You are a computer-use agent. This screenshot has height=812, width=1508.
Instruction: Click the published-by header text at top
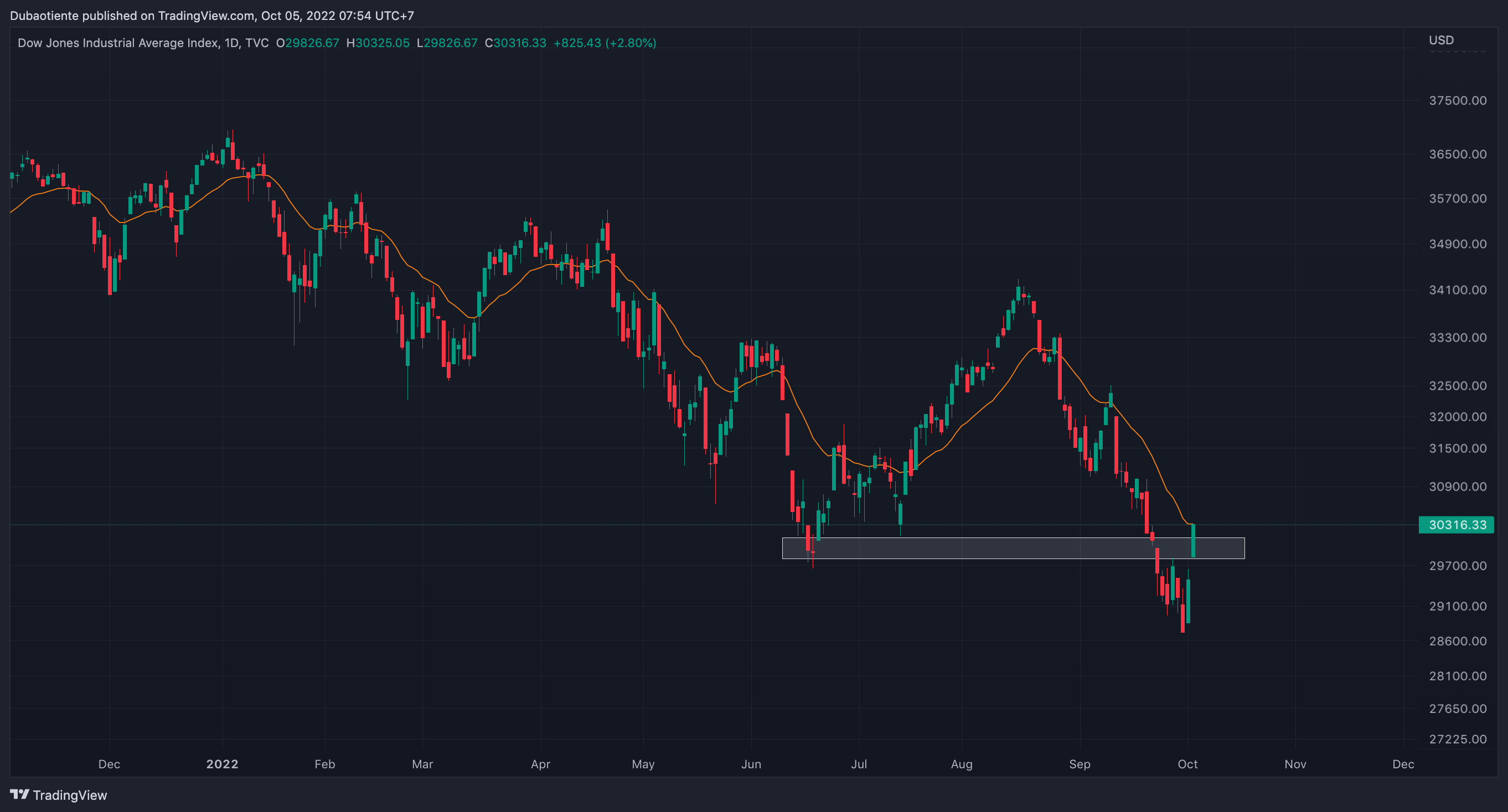[x=212, y=16]
